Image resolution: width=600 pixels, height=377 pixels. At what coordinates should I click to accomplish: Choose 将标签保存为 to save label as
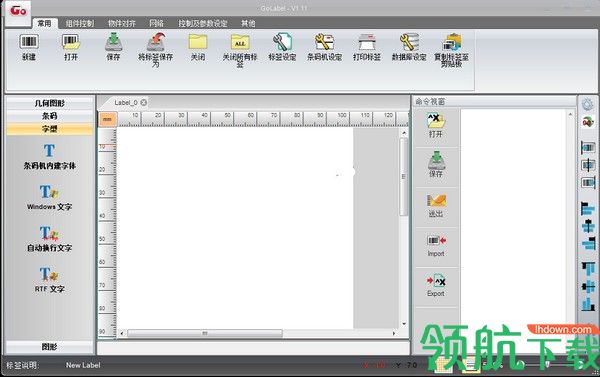coord(156,42)
